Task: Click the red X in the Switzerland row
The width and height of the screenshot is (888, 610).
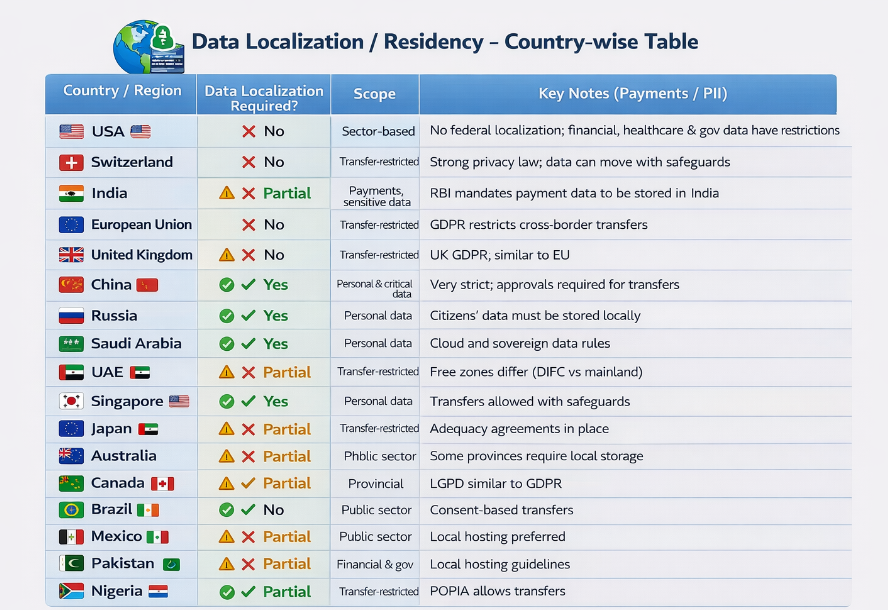Action: pyautogui.click(x=249, y=162)
